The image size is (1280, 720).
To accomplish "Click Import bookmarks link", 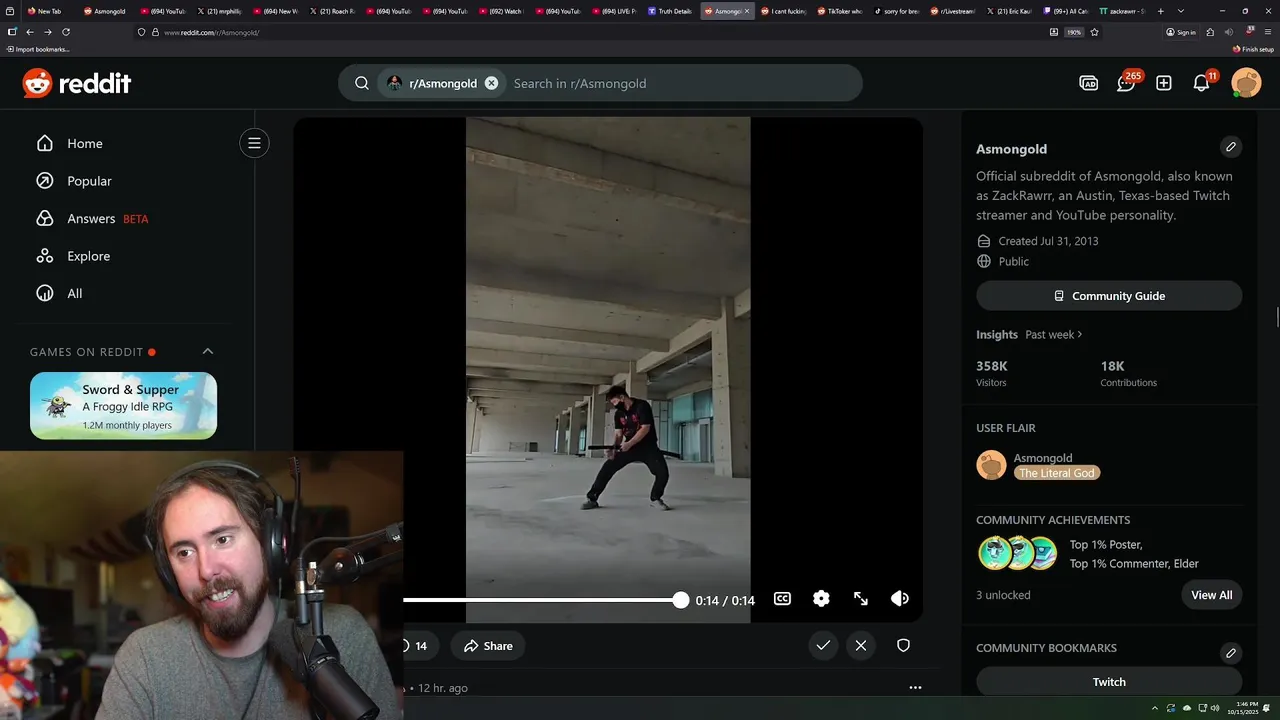I will [x=38, y=49].
